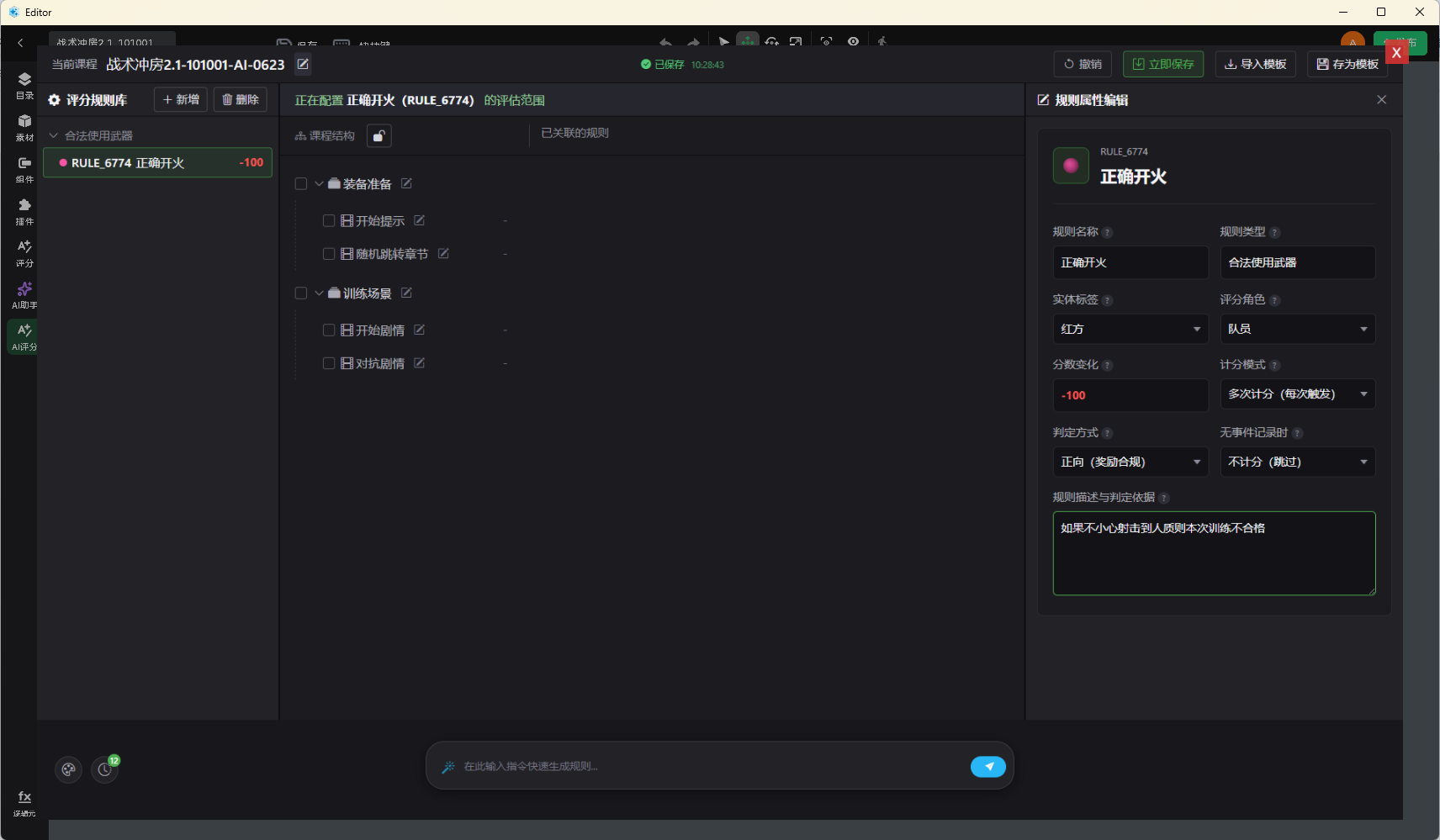Open the 评分角色 dropdown showing 队员

[x=1298, y=329]
